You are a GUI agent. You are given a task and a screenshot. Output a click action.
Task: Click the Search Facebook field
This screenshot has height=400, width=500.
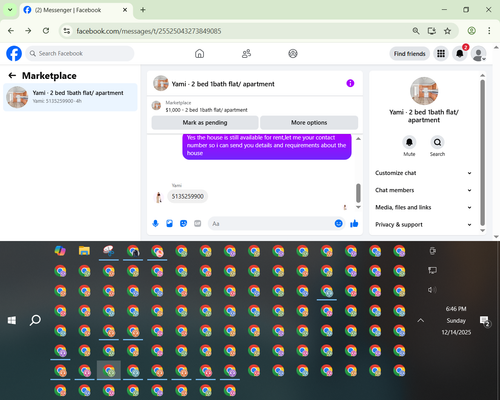tap(80, 53)
